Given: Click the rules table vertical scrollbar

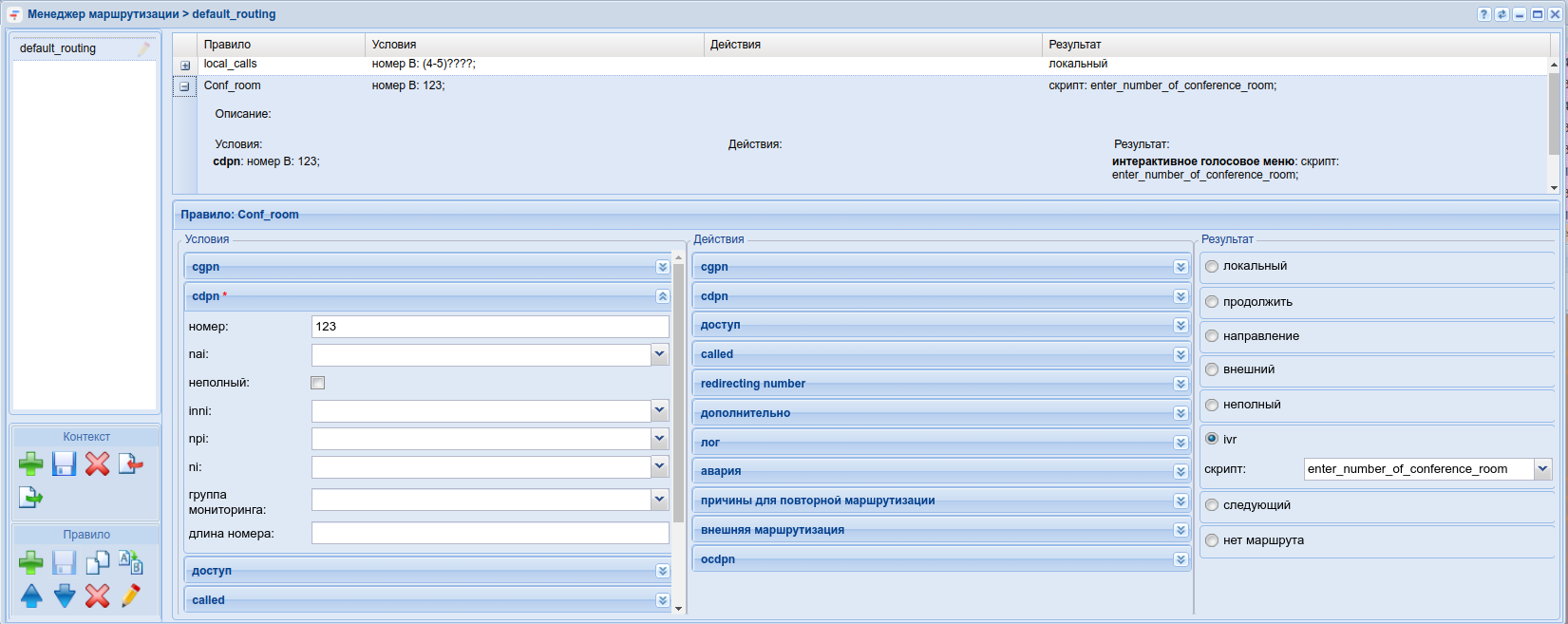Looking at the screenshot, I should click(x=1554, y=112).
